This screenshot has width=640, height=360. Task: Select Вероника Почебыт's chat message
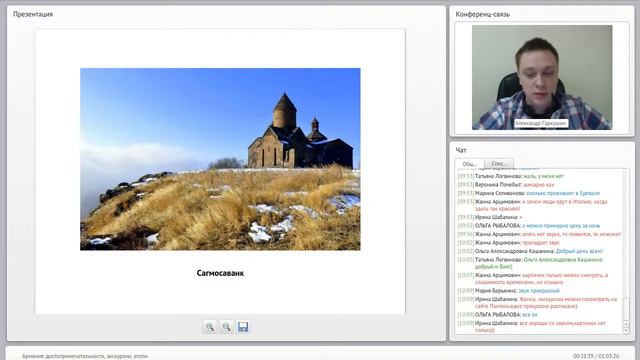click(506, 185)
